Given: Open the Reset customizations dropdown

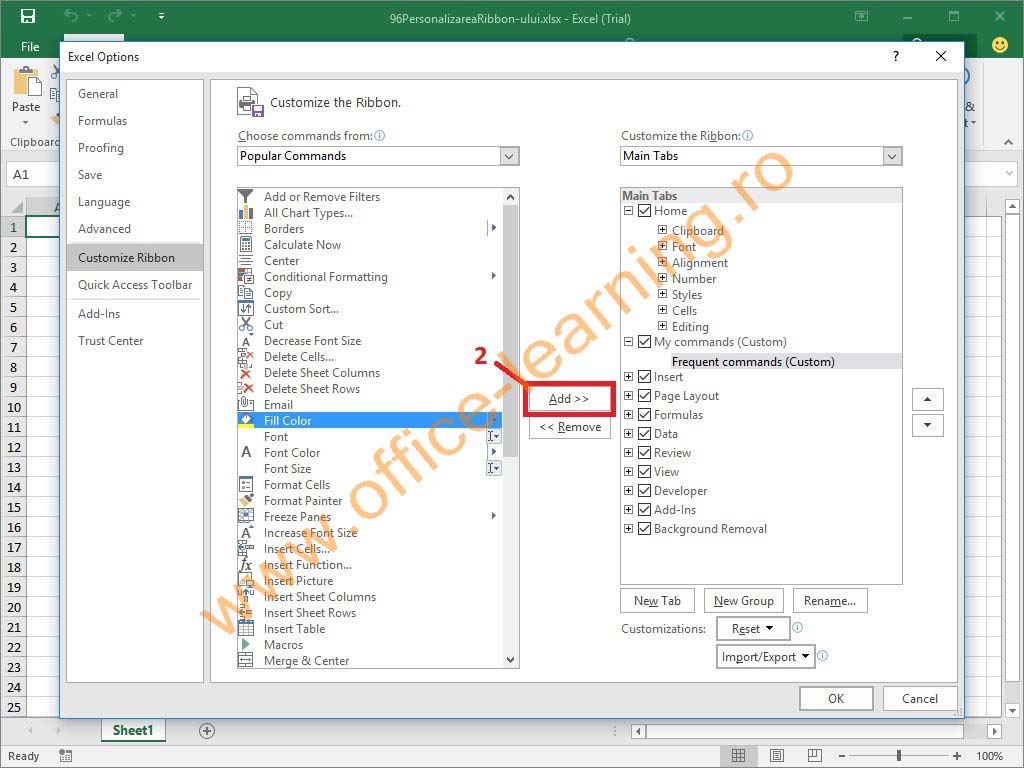Looking at the screenshot, I should point(752,628).
